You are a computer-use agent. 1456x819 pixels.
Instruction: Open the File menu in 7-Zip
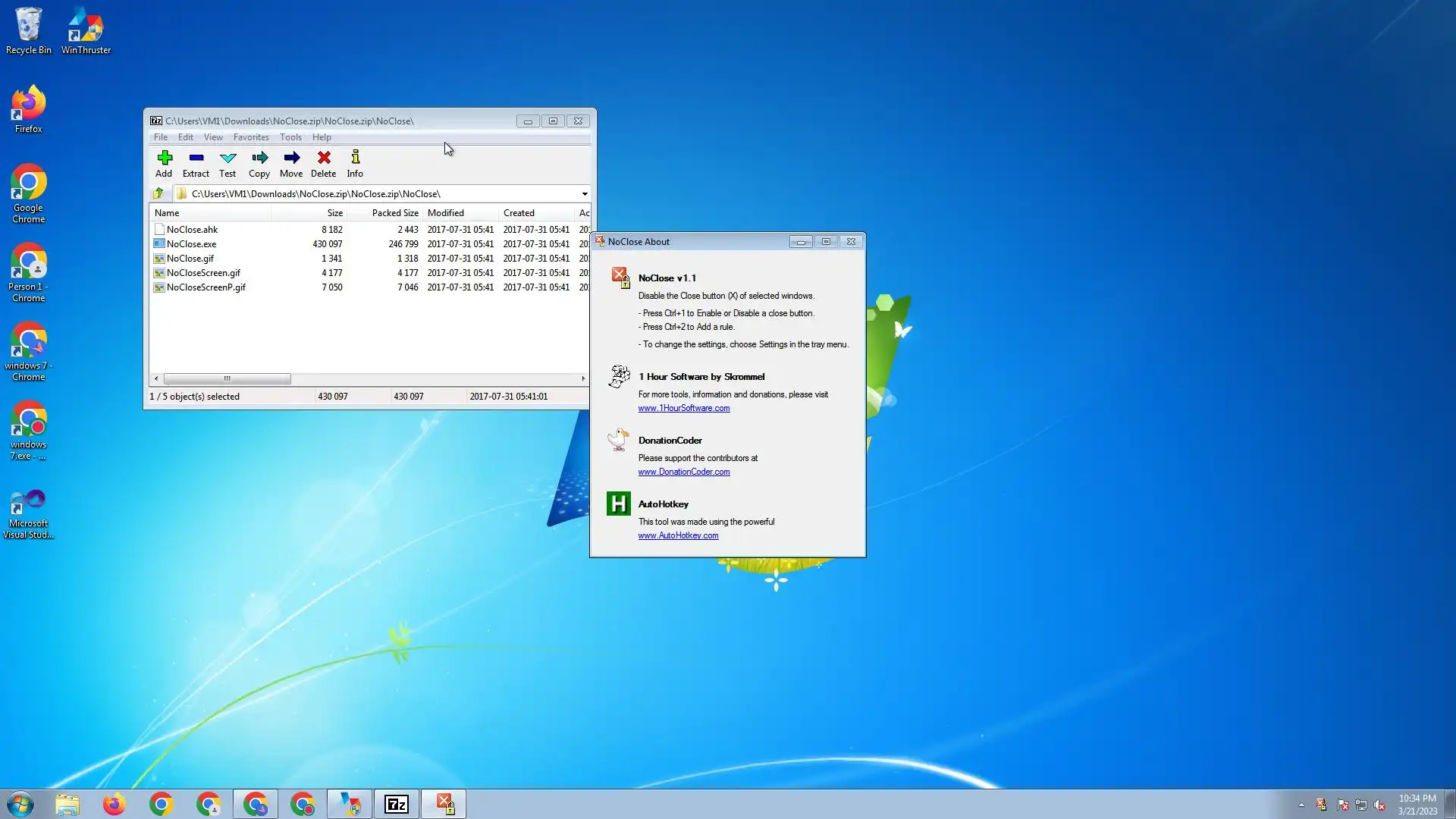(x=161, y=137)
